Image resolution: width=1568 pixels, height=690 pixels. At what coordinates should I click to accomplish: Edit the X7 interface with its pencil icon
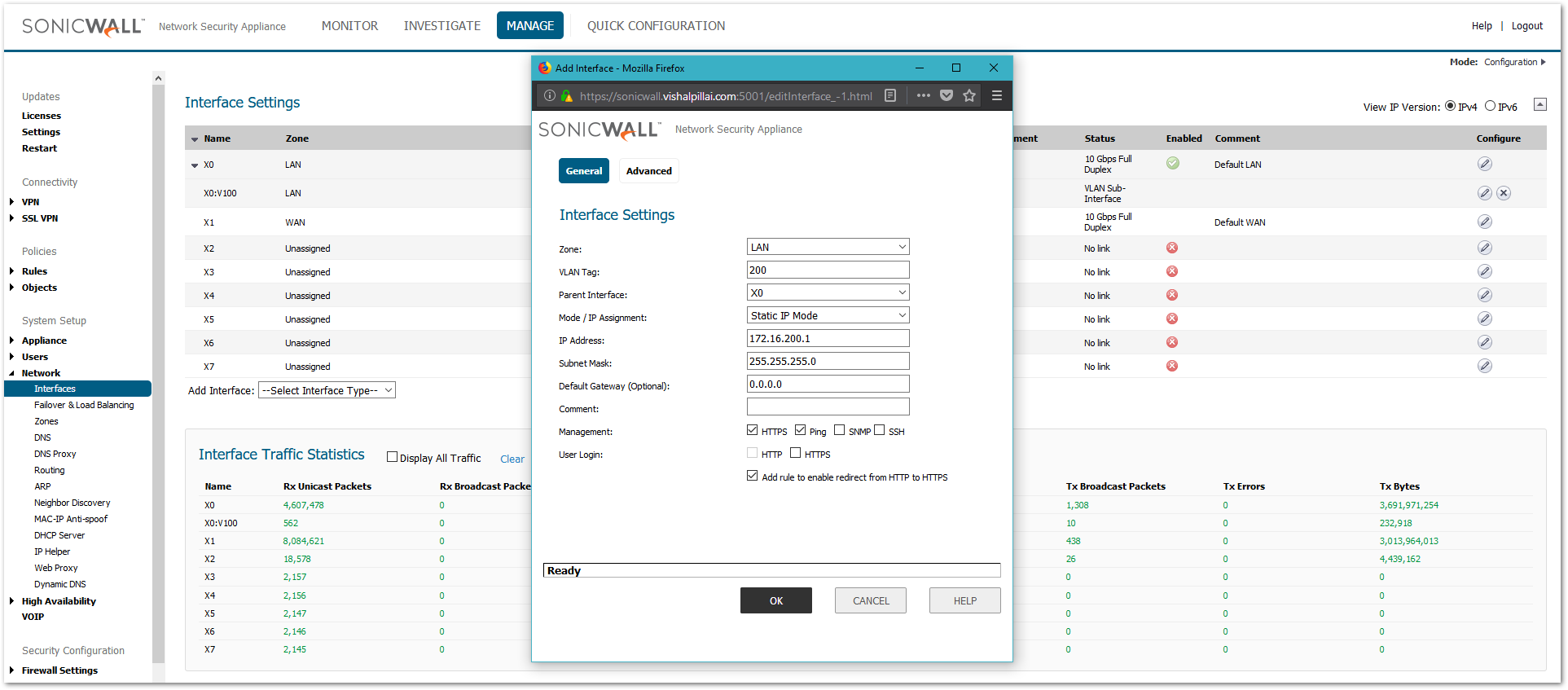pyautogui.click(x=1485, y=366)
